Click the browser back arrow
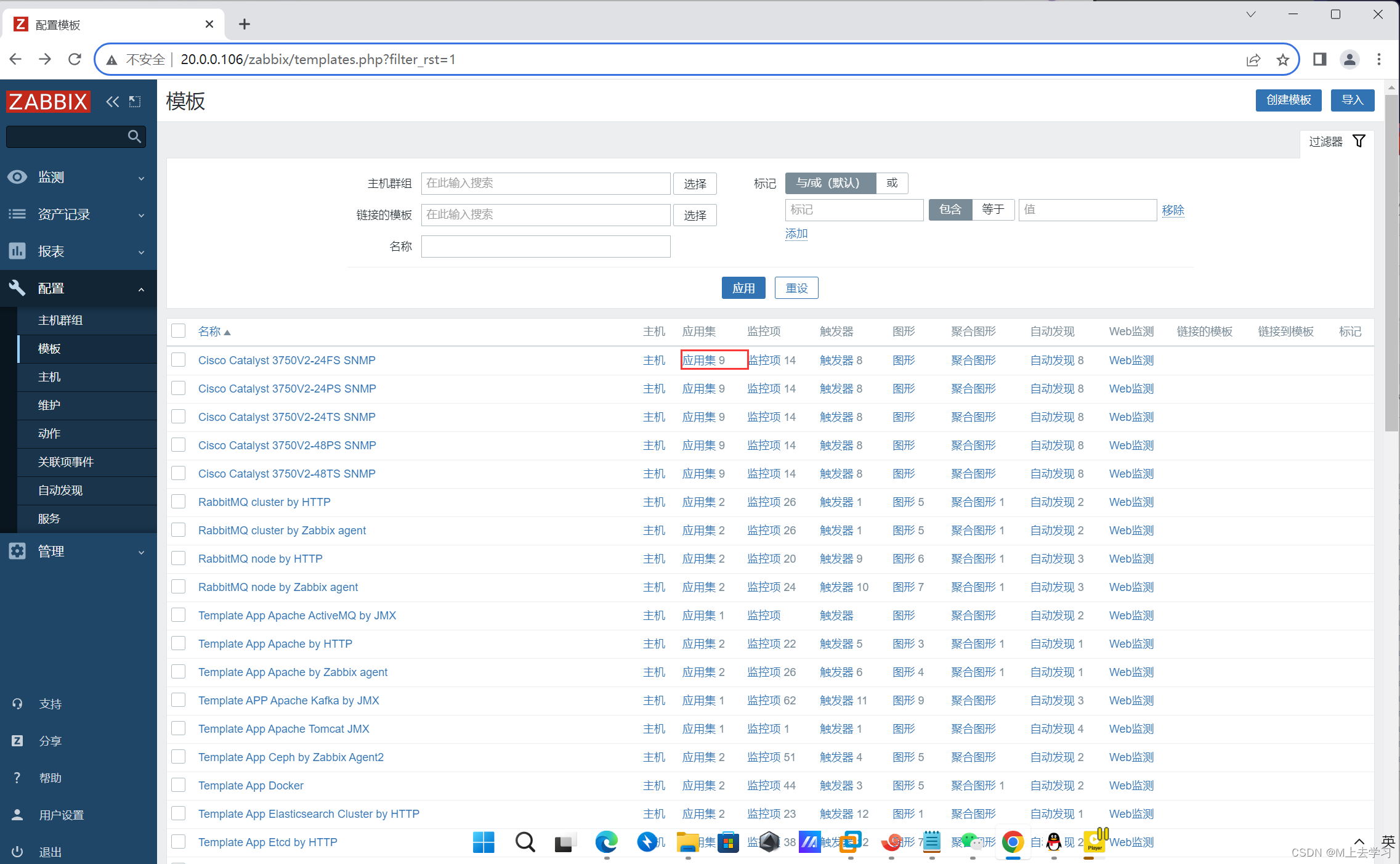 [16, 59]
